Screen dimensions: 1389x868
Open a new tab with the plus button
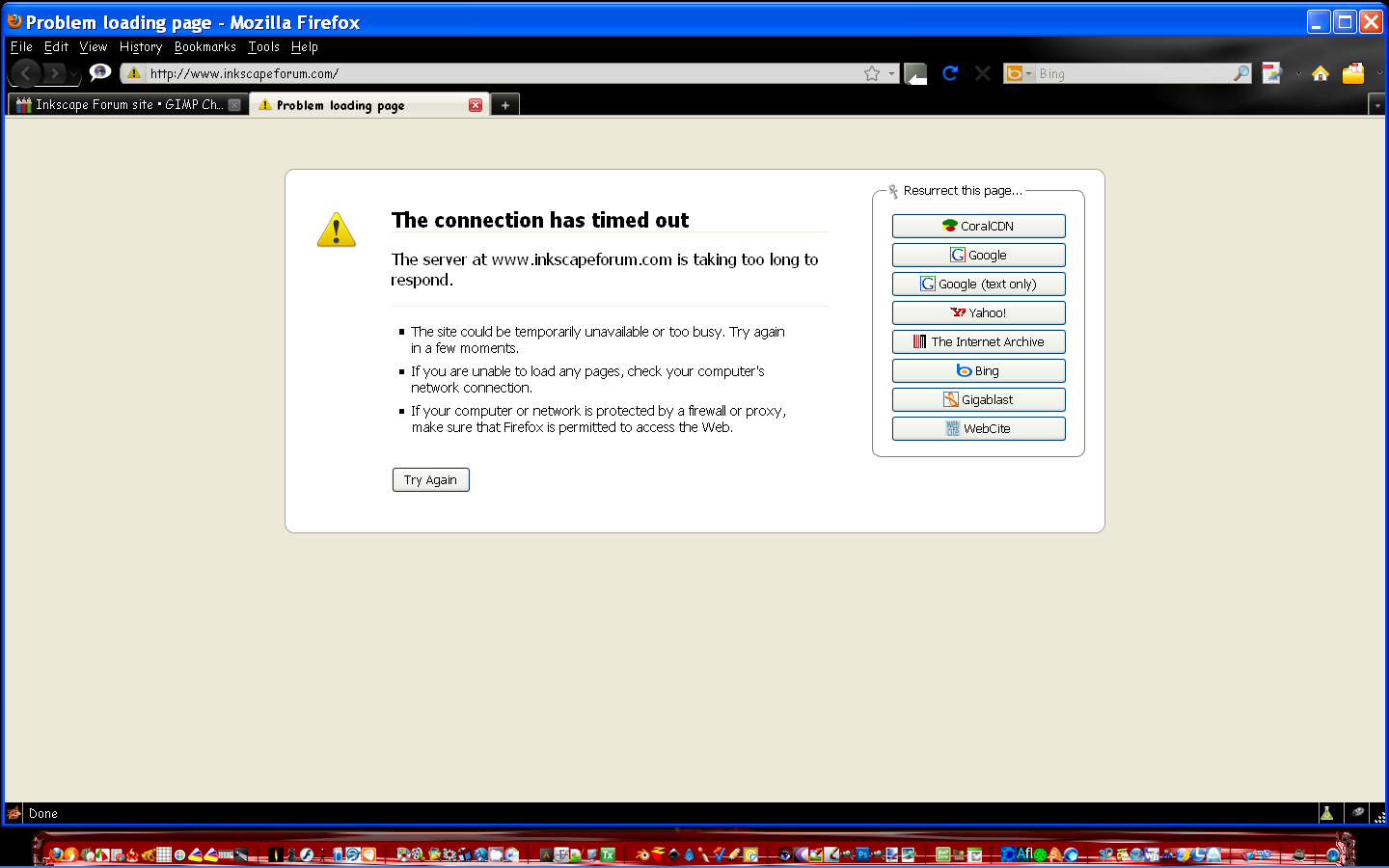[x=505, y=105]
